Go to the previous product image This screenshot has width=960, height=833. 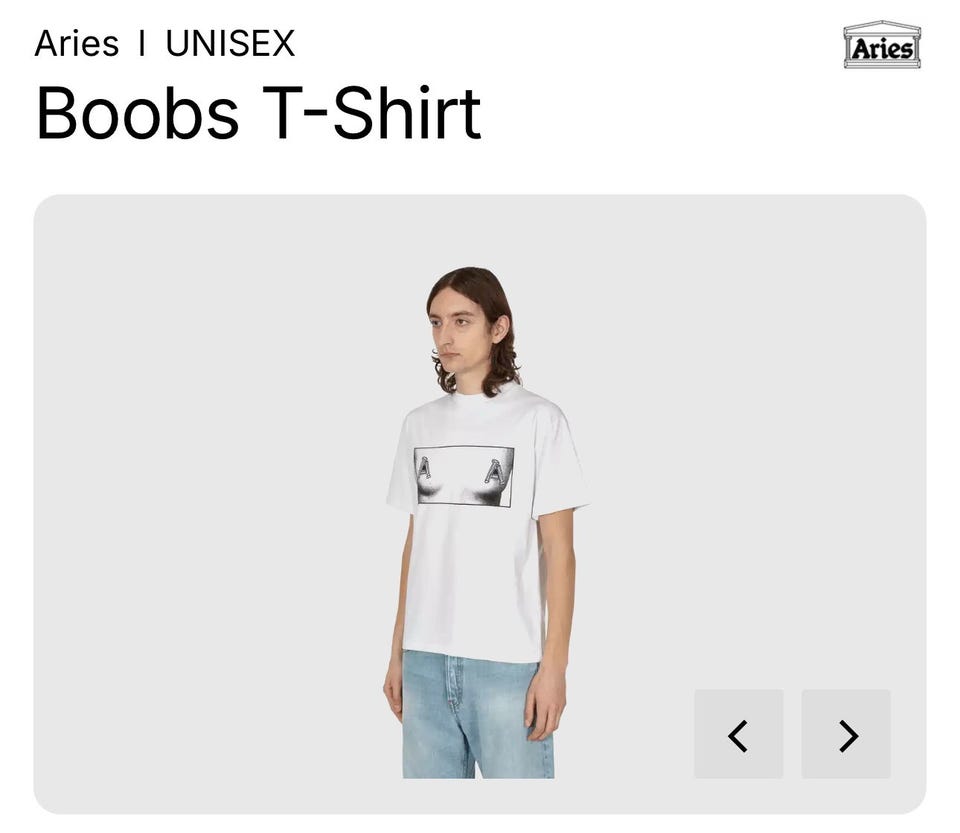click(738, 734)
